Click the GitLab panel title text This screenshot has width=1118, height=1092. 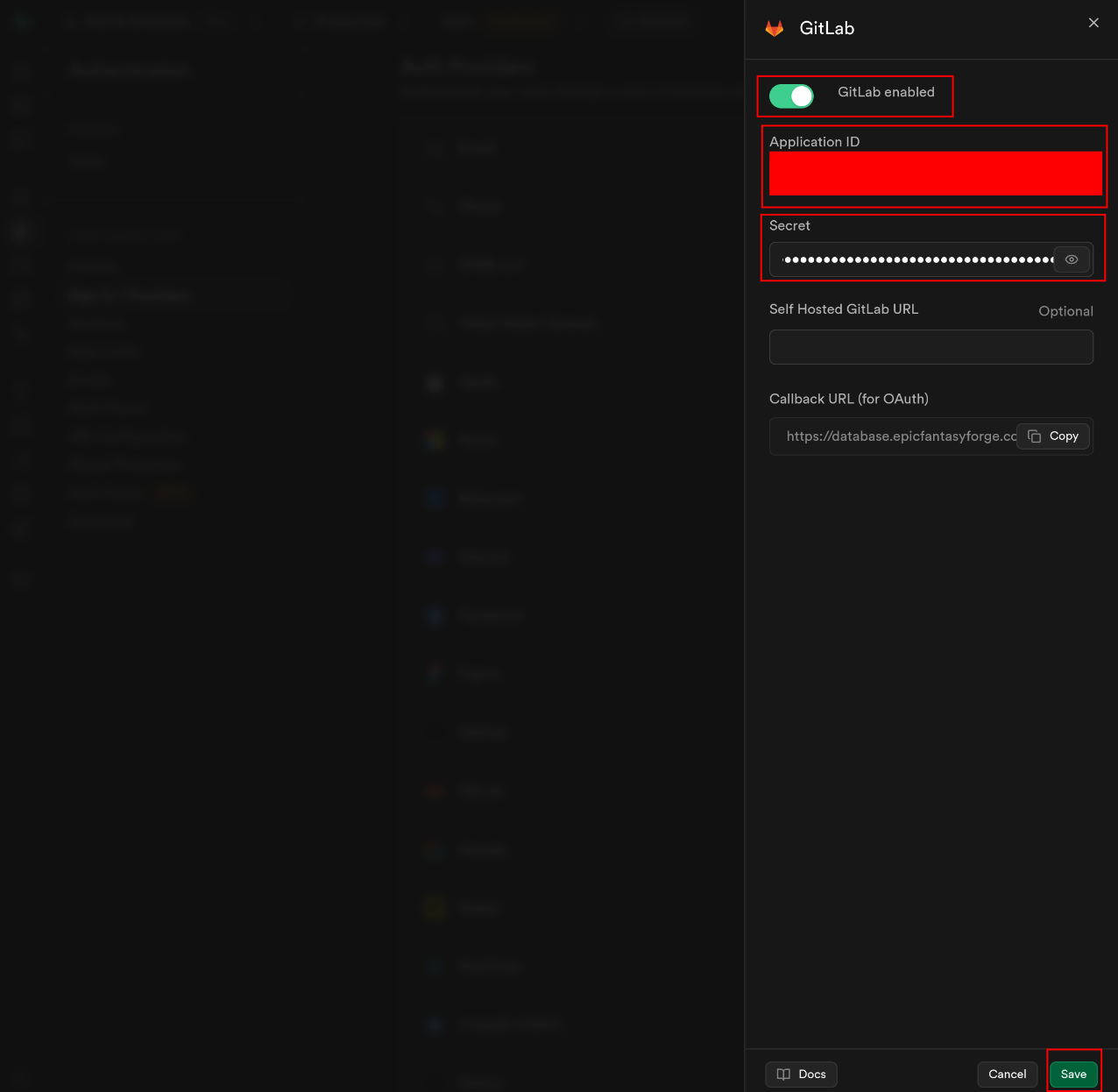coord(826,29)
